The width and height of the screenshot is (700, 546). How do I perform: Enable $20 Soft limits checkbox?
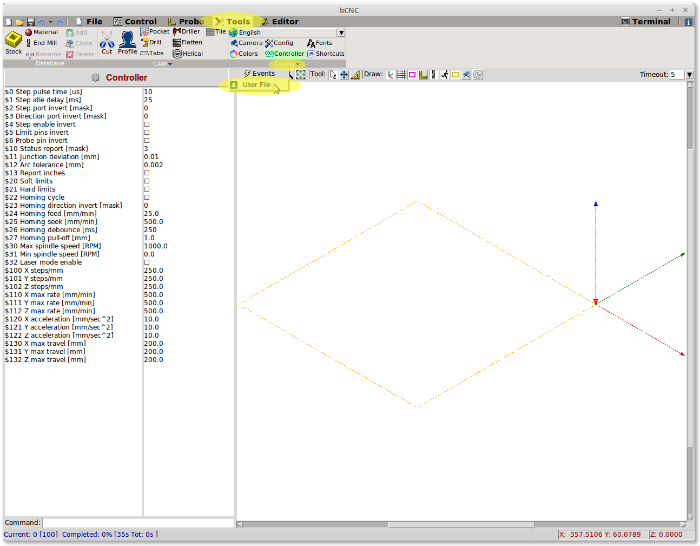[x=146, y=181]
